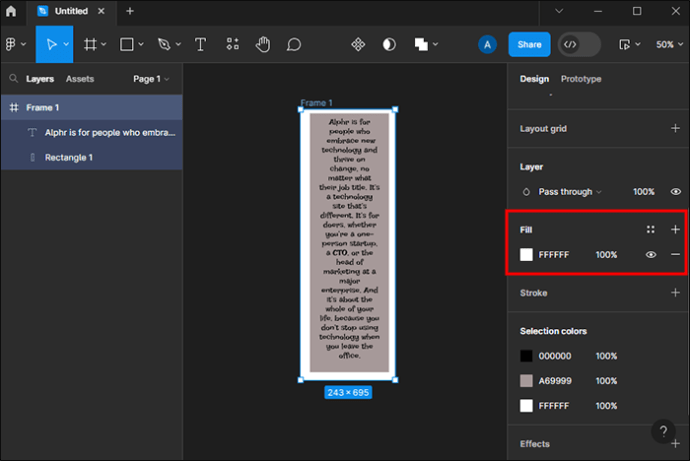Click the blue Share button

(x=529, y=45)
